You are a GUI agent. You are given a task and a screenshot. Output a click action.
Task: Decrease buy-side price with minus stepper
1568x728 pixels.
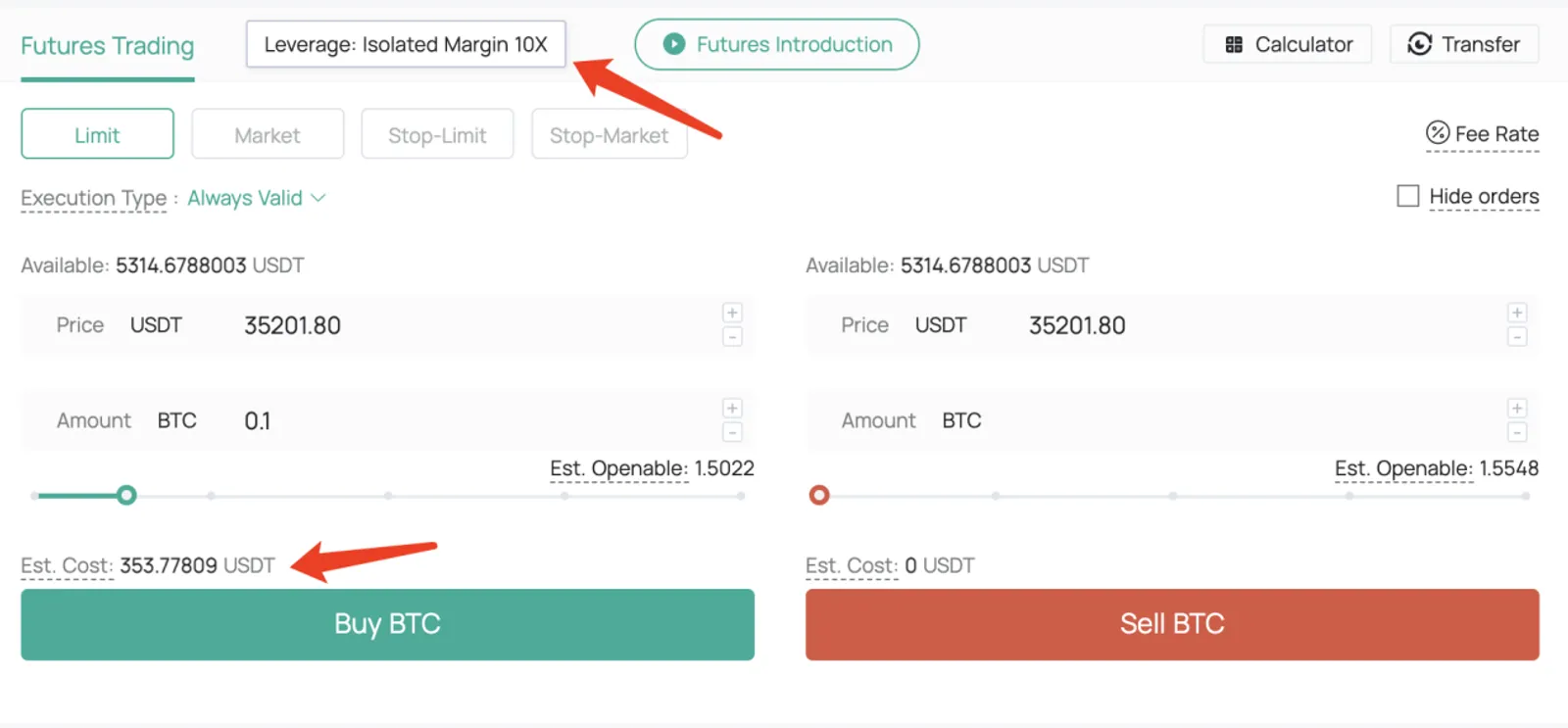tap(732, 337)
